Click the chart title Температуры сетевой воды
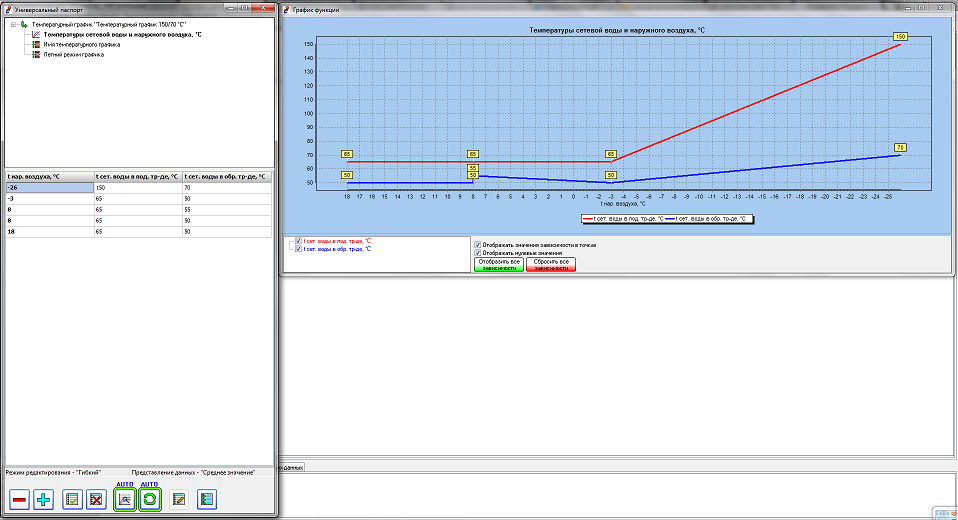The height and width of the screenshot is (520, 958). [x=616, y=30]
